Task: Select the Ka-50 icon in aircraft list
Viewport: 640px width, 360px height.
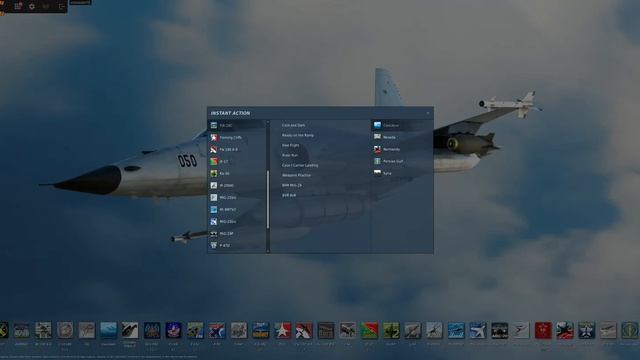Action: coord(213,173)
